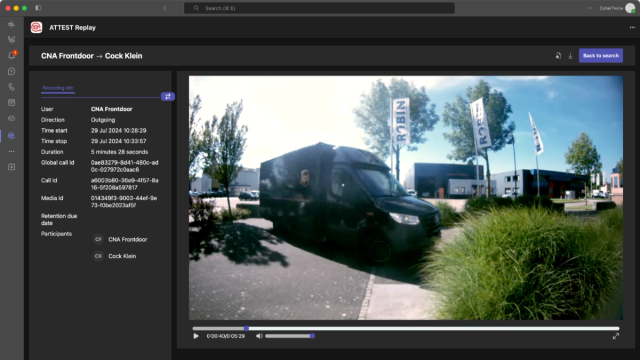Click the elapsed time 0:00:40/0:05:29

pos(226,336)
